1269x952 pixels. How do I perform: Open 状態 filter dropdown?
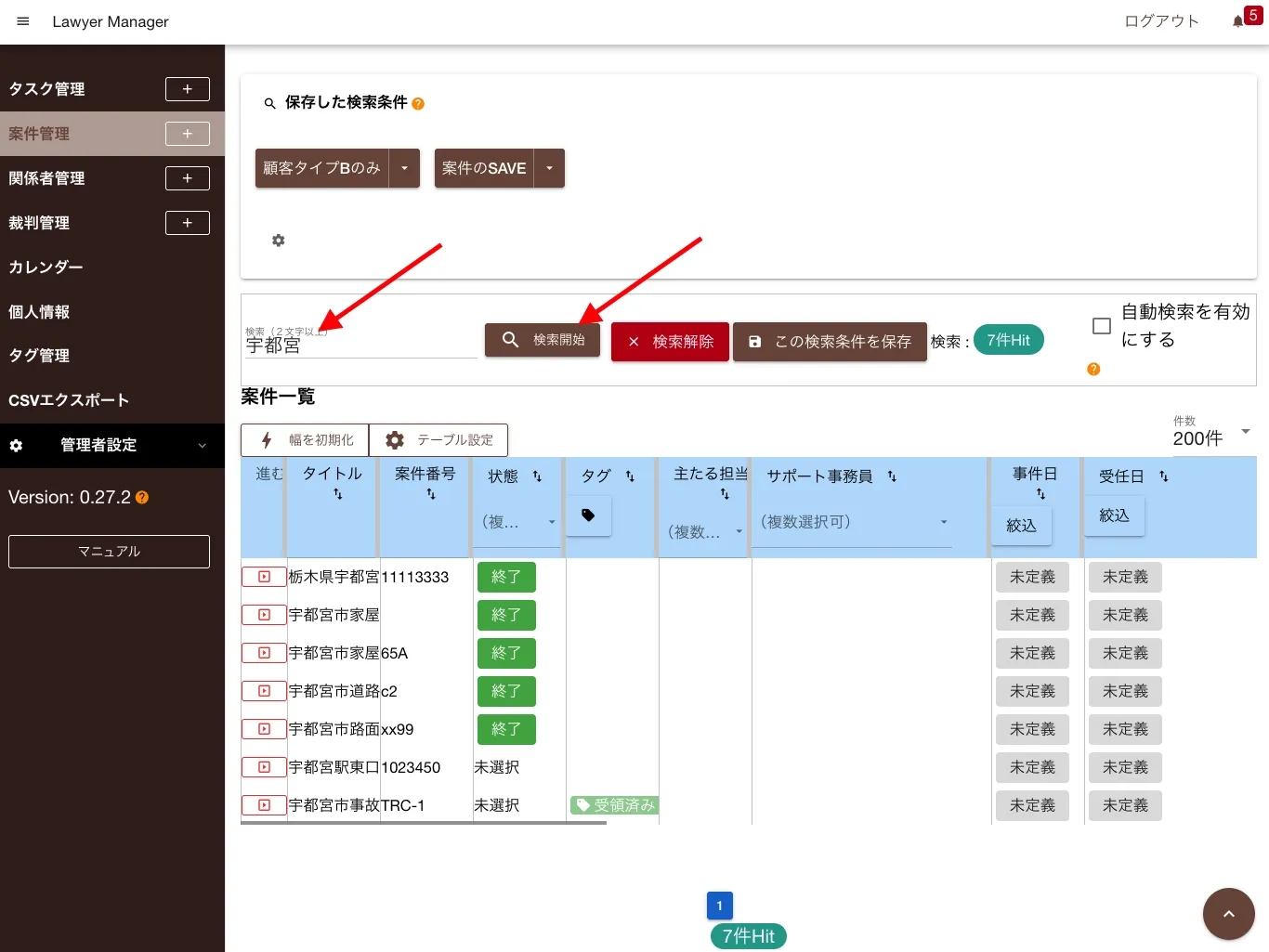[518, 522]
